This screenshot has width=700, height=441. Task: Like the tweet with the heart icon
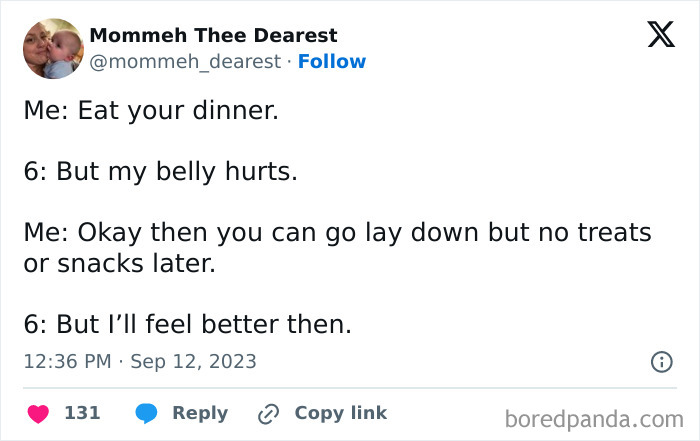point(36,413)
